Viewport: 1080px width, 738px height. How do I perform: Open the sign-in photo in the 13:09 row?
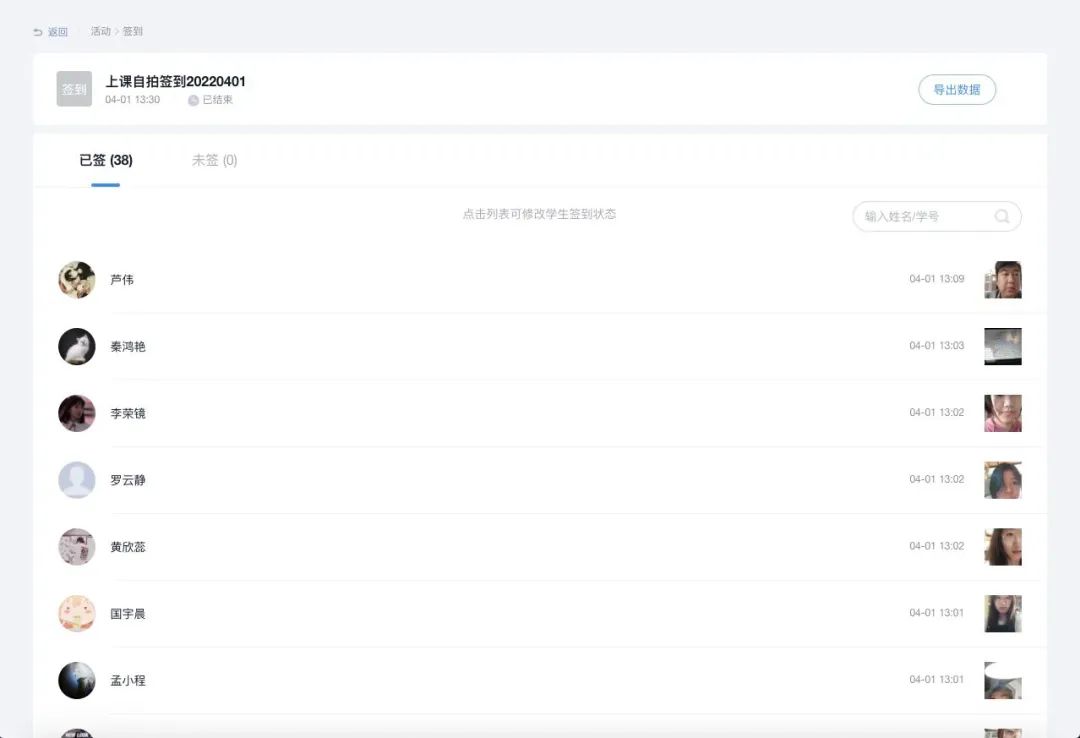(x=1002, y=280)
